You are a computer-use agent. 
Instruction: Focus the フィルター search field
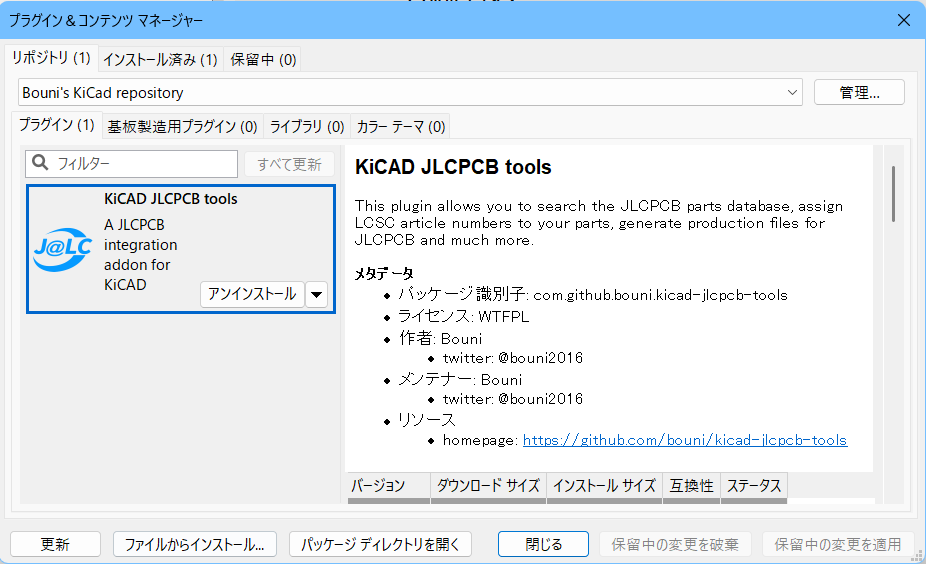(x=132, y=164)
